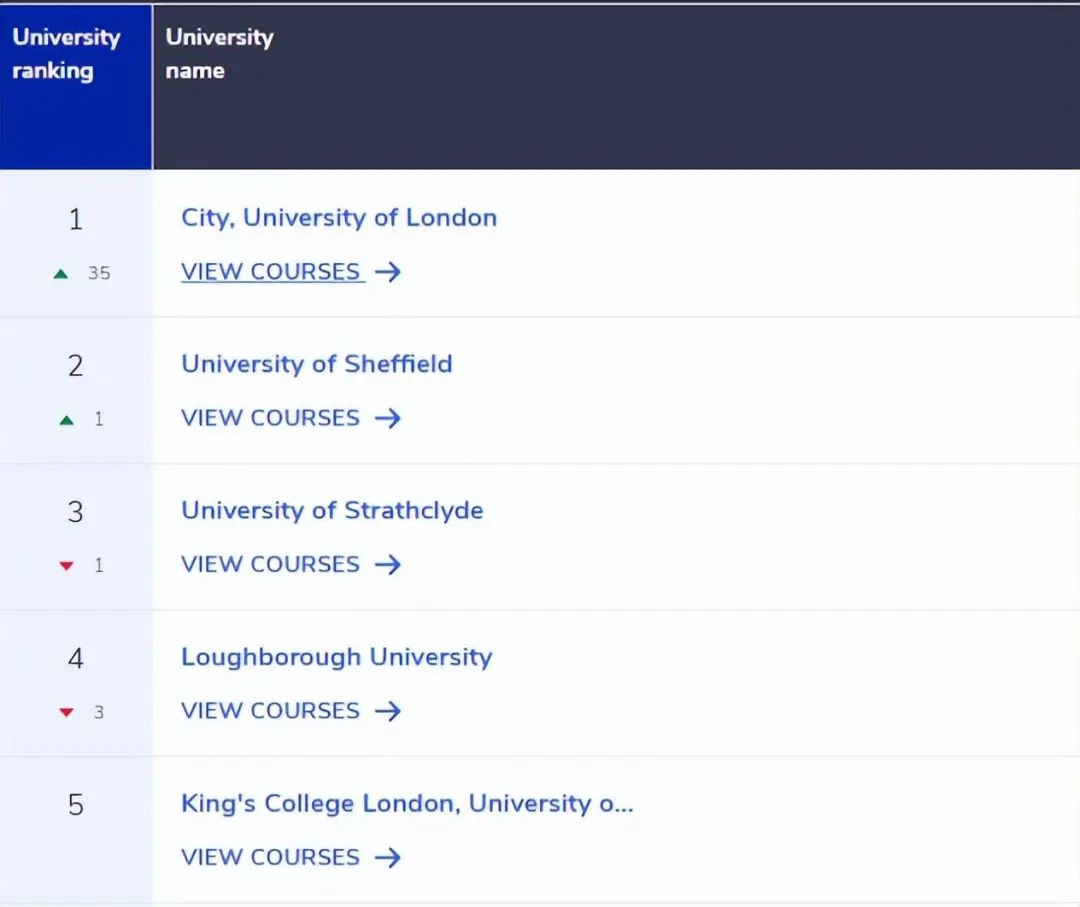Click VIEW COURSES under University of Sheffield
The image size is (1080, 907).
click(x=270, y=418)
